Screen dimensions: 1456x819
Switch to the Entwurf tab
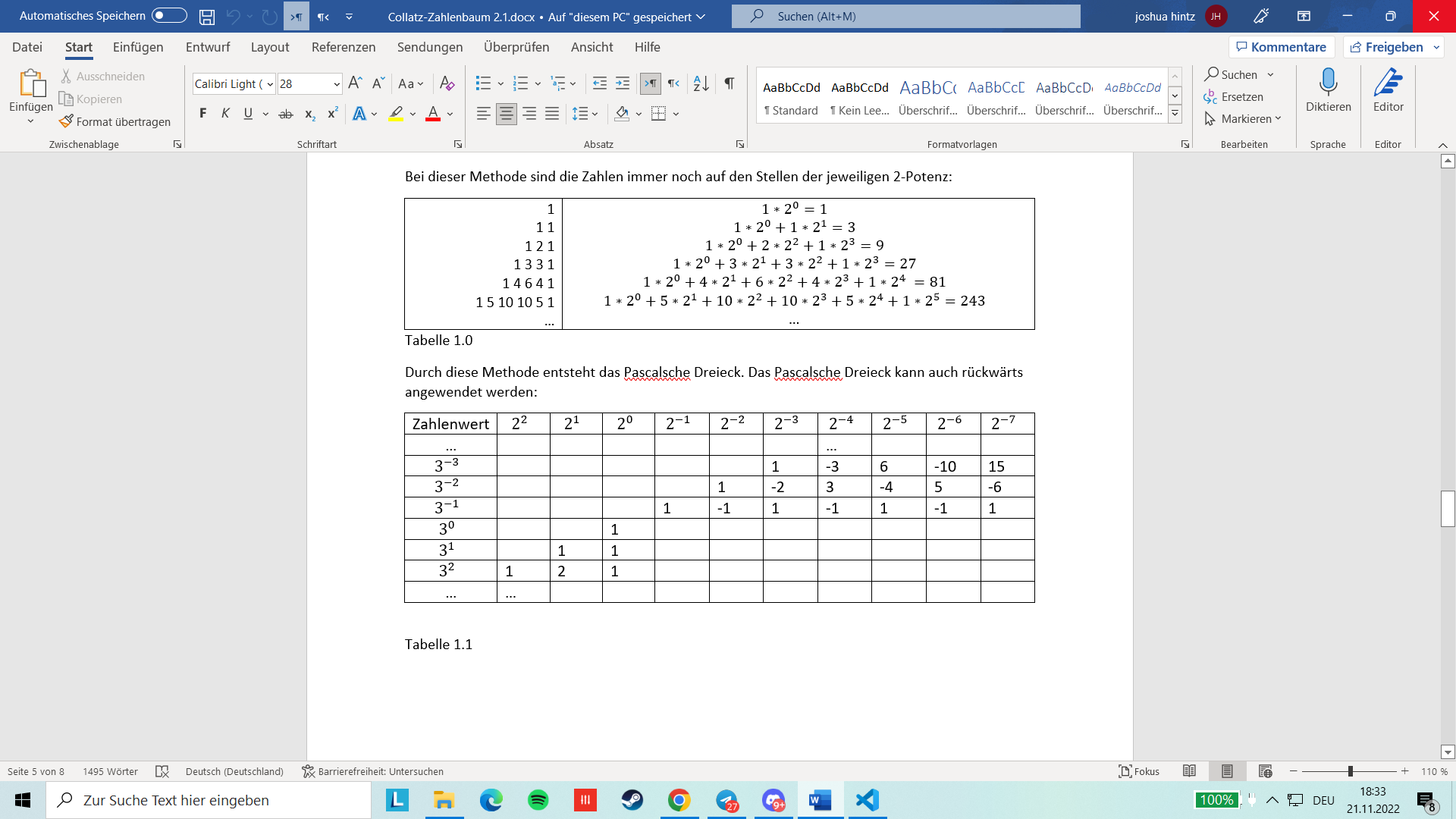tap(208, 47)
